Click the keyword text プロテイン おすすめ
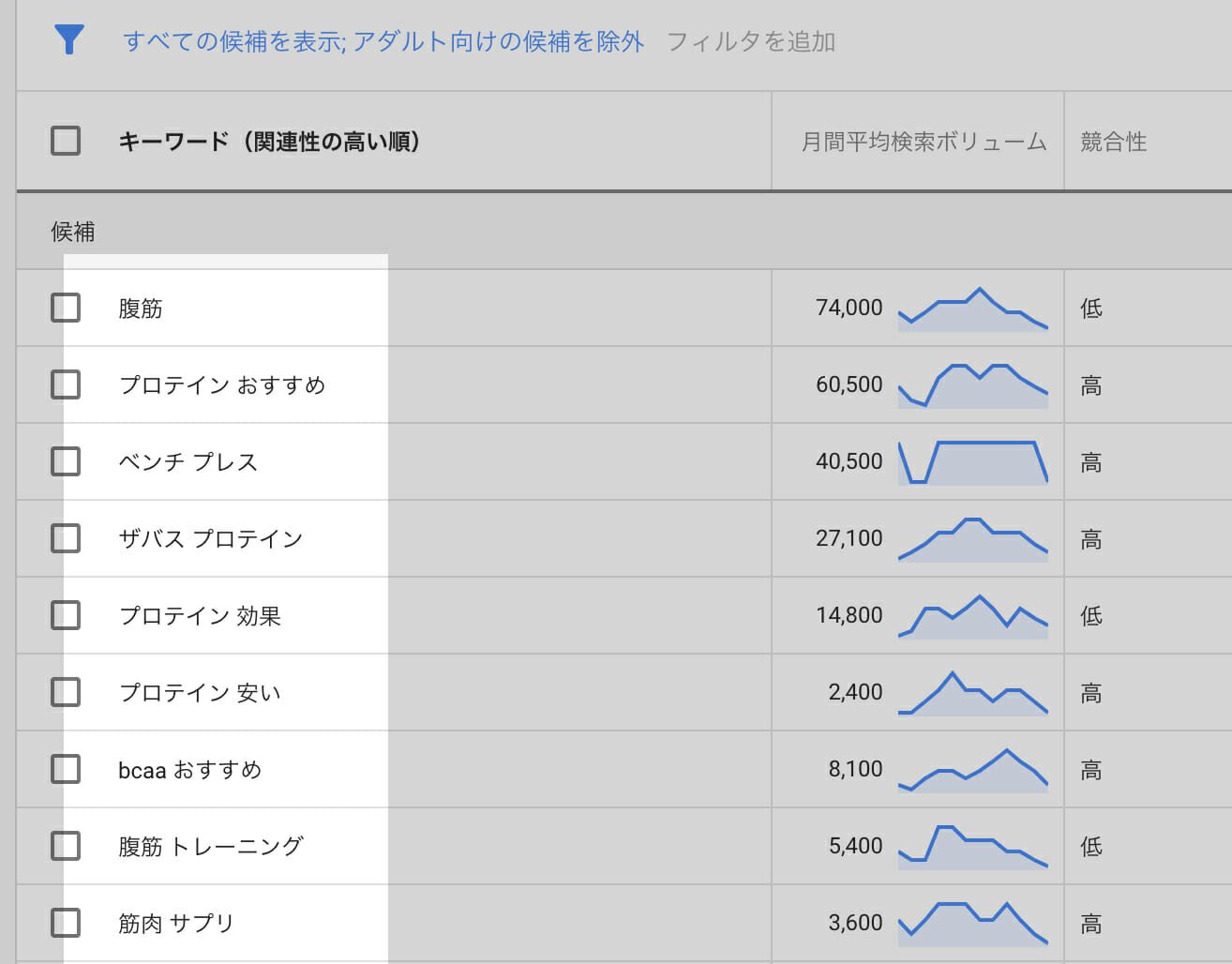This screenshot has width=1232, height=964. (222, 385)
